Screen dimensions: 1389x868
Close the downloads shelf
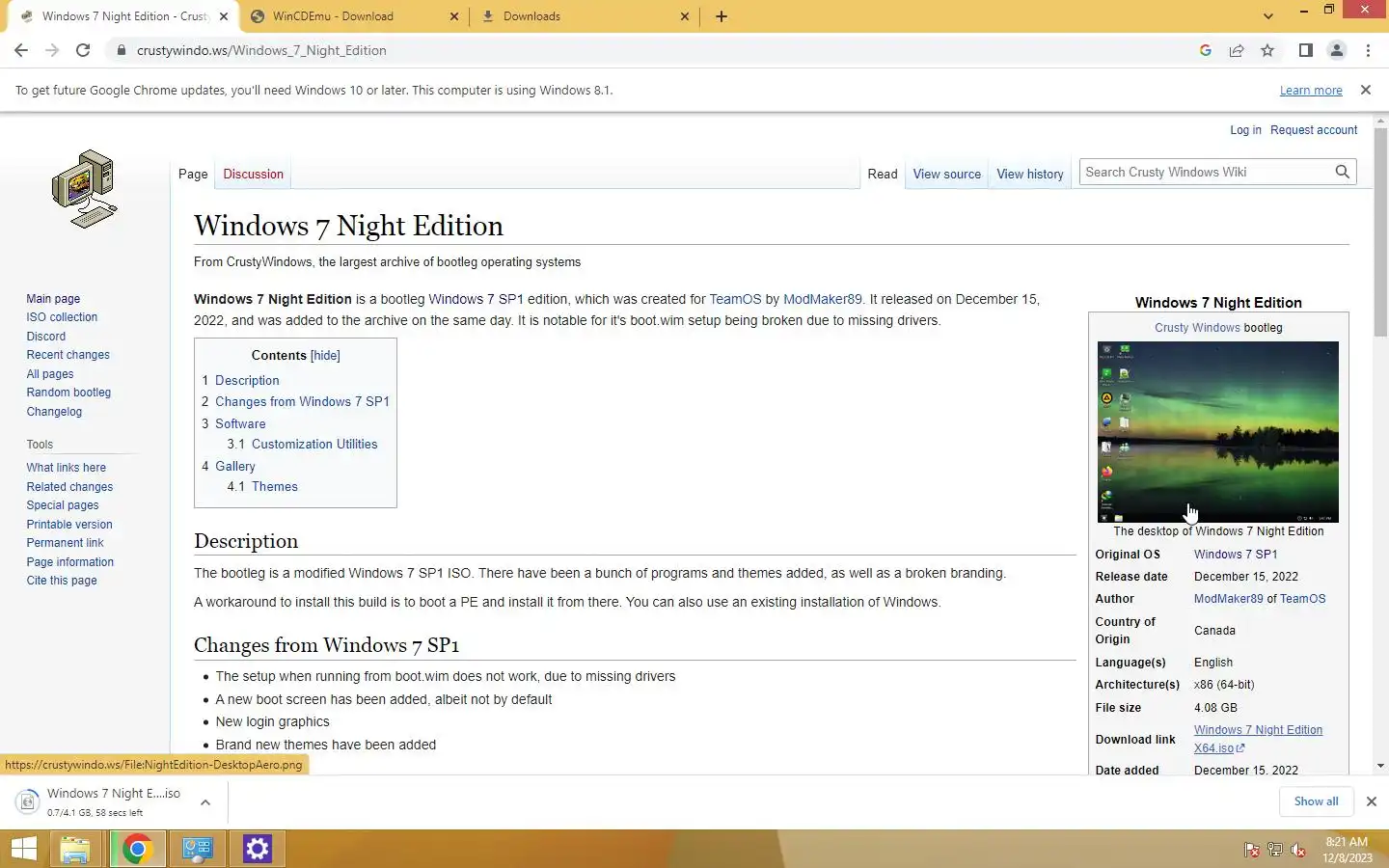[x=1371, y=801]
